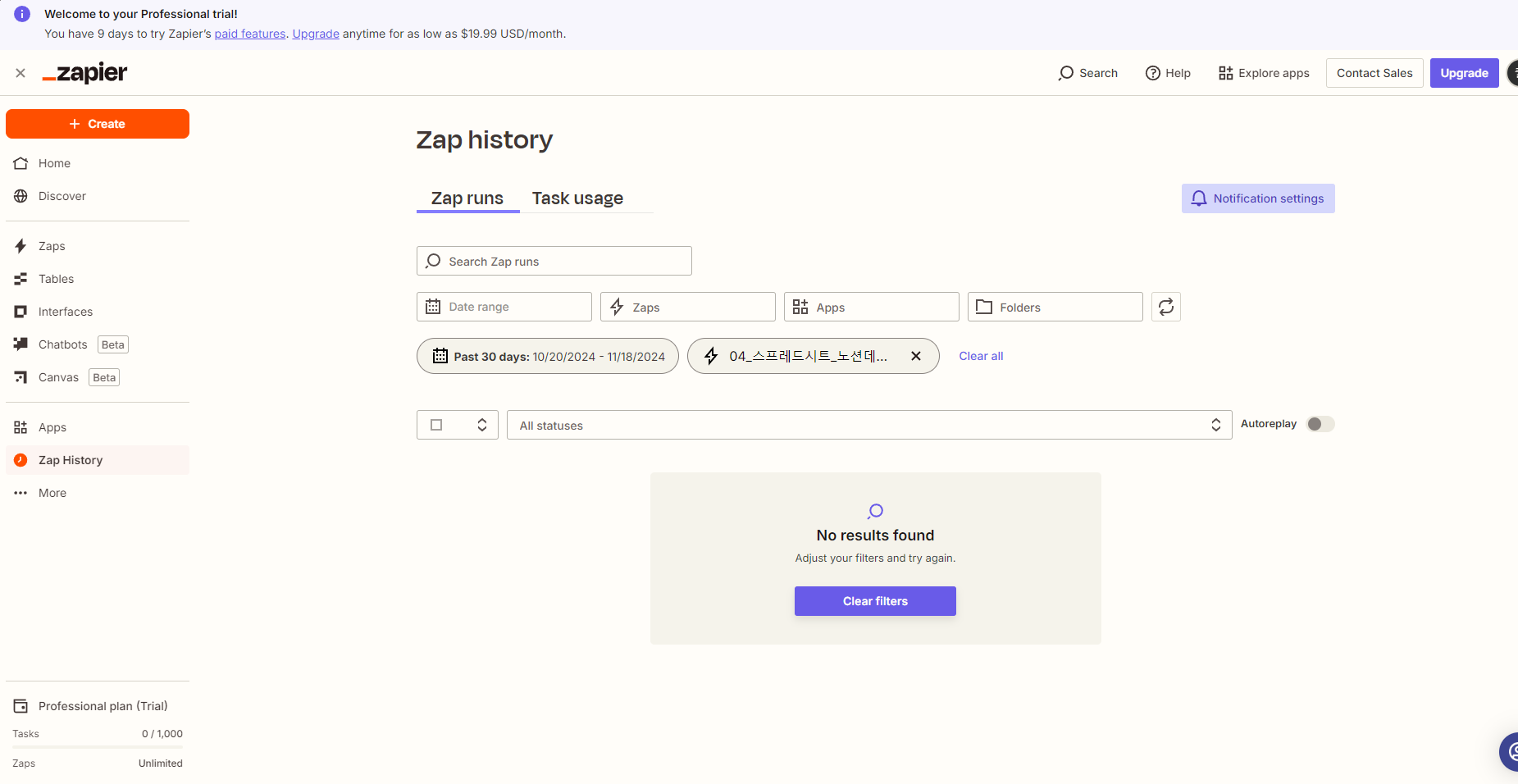
Task: Open the Apps filter dropdown
Action: [x=872, y=307]
